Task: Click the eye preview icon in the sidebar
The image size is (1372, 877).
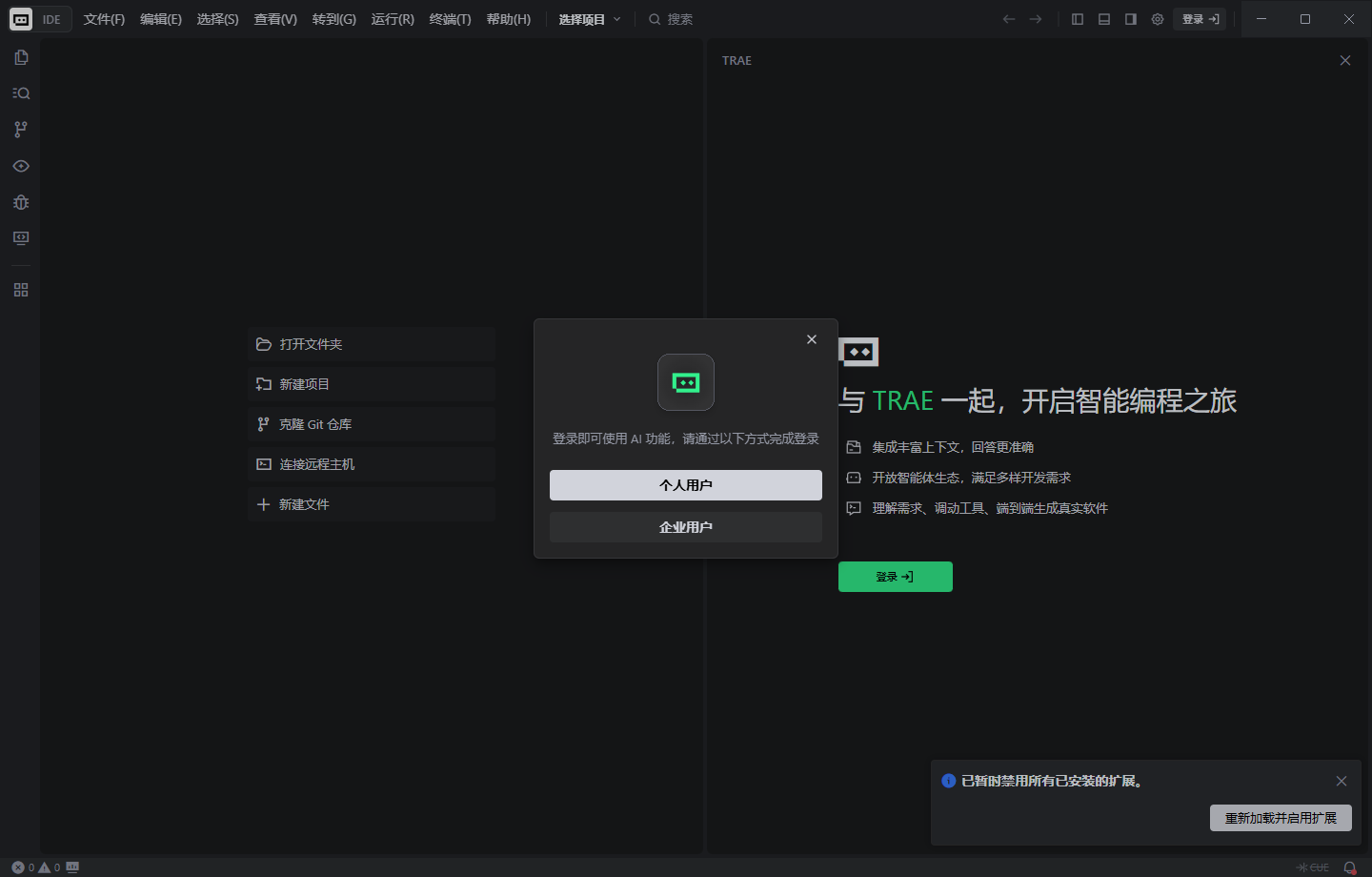Action: 21,166
